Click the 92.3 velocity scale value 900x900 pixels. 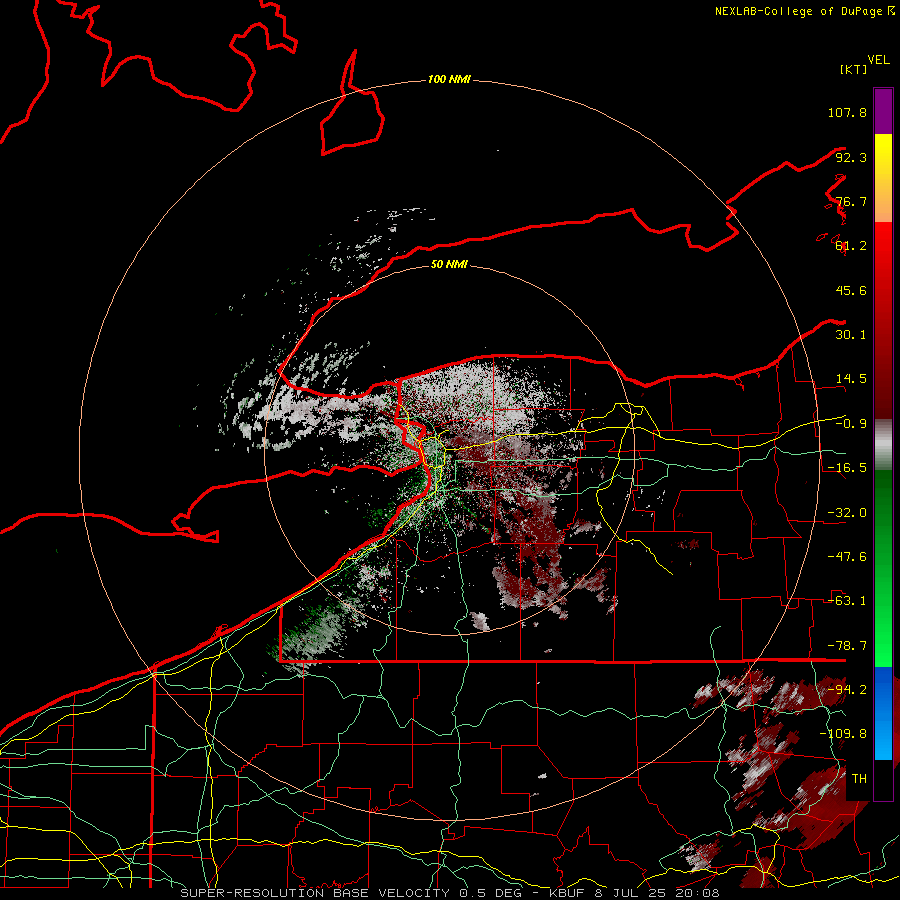point(851,157)
